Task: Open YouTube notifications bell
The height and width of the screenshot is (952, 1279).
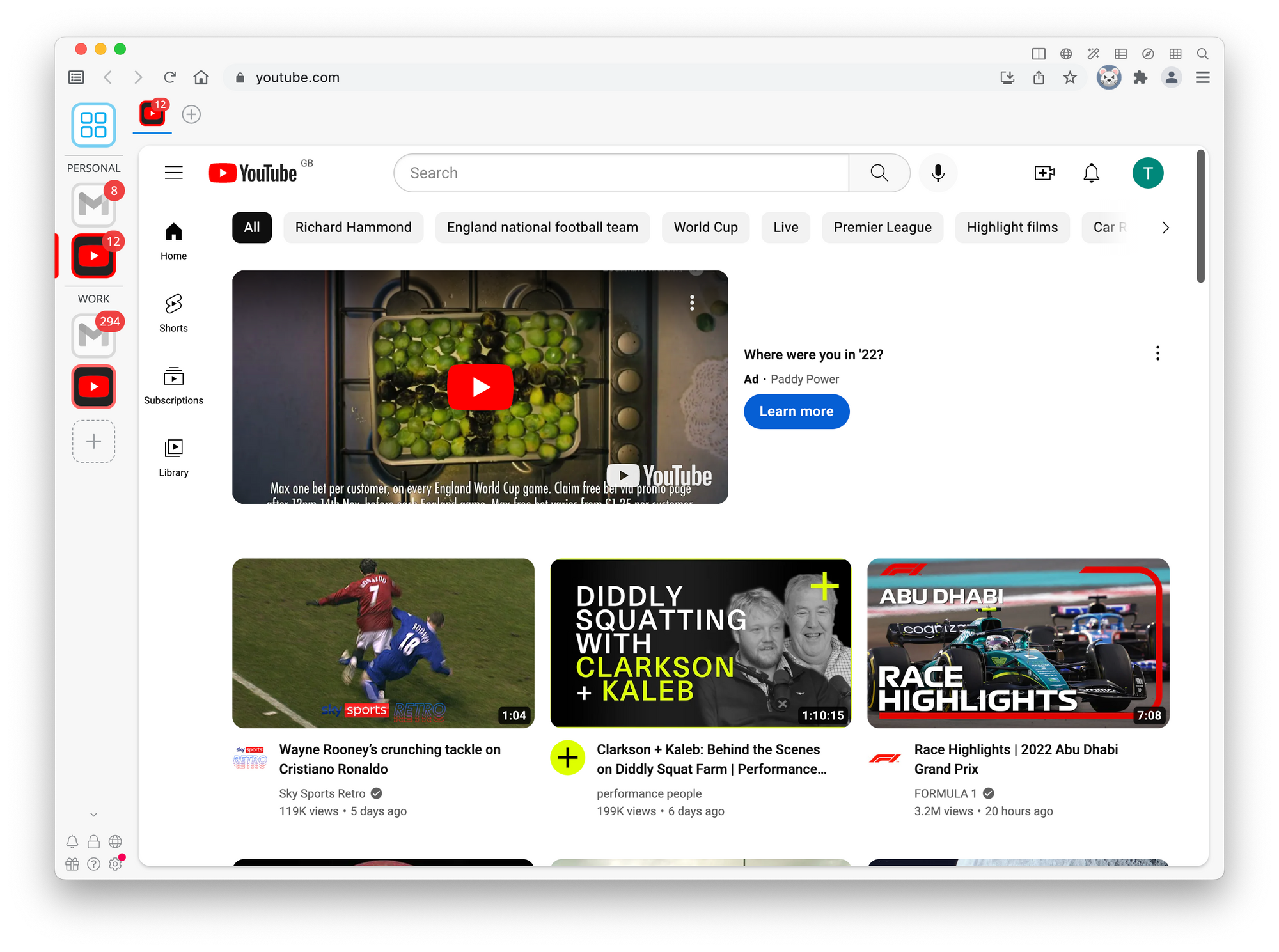Action: tap(1091, 173)
